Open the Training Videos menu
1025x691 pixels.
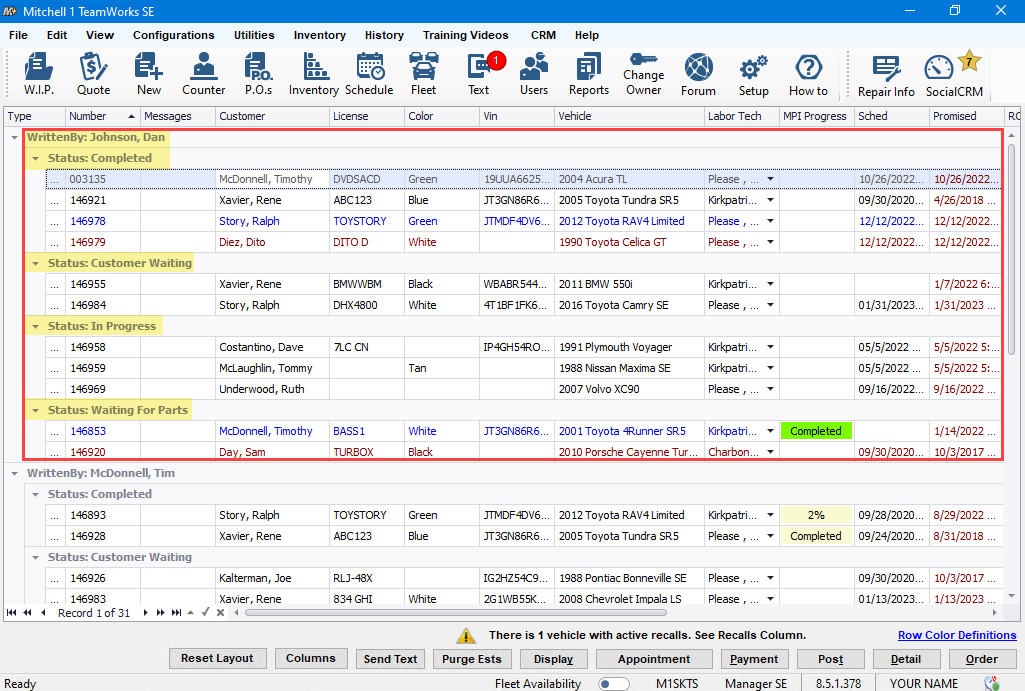465,35
